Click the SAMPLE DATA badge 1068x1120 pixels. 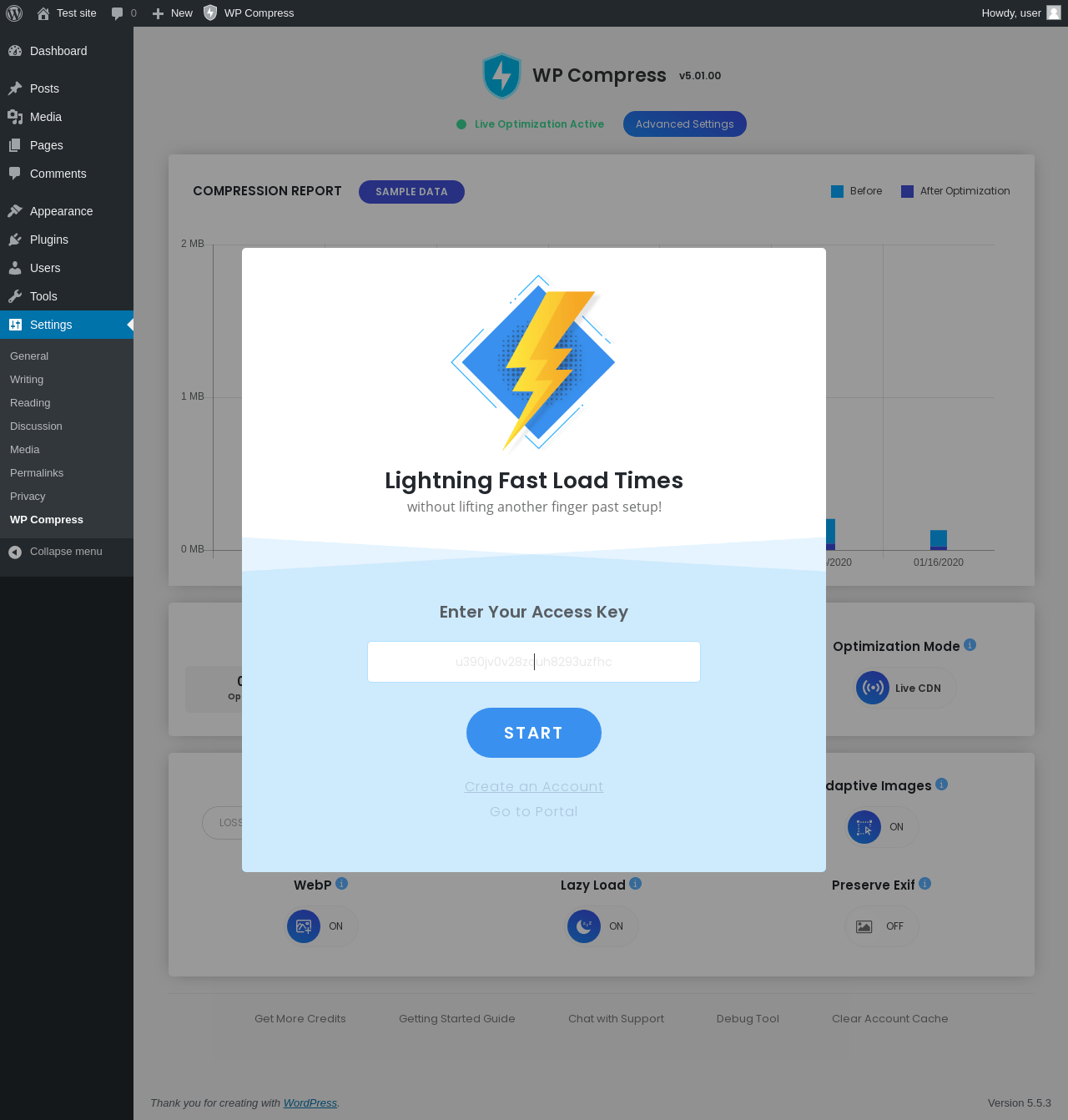click(x=411, y=192)
